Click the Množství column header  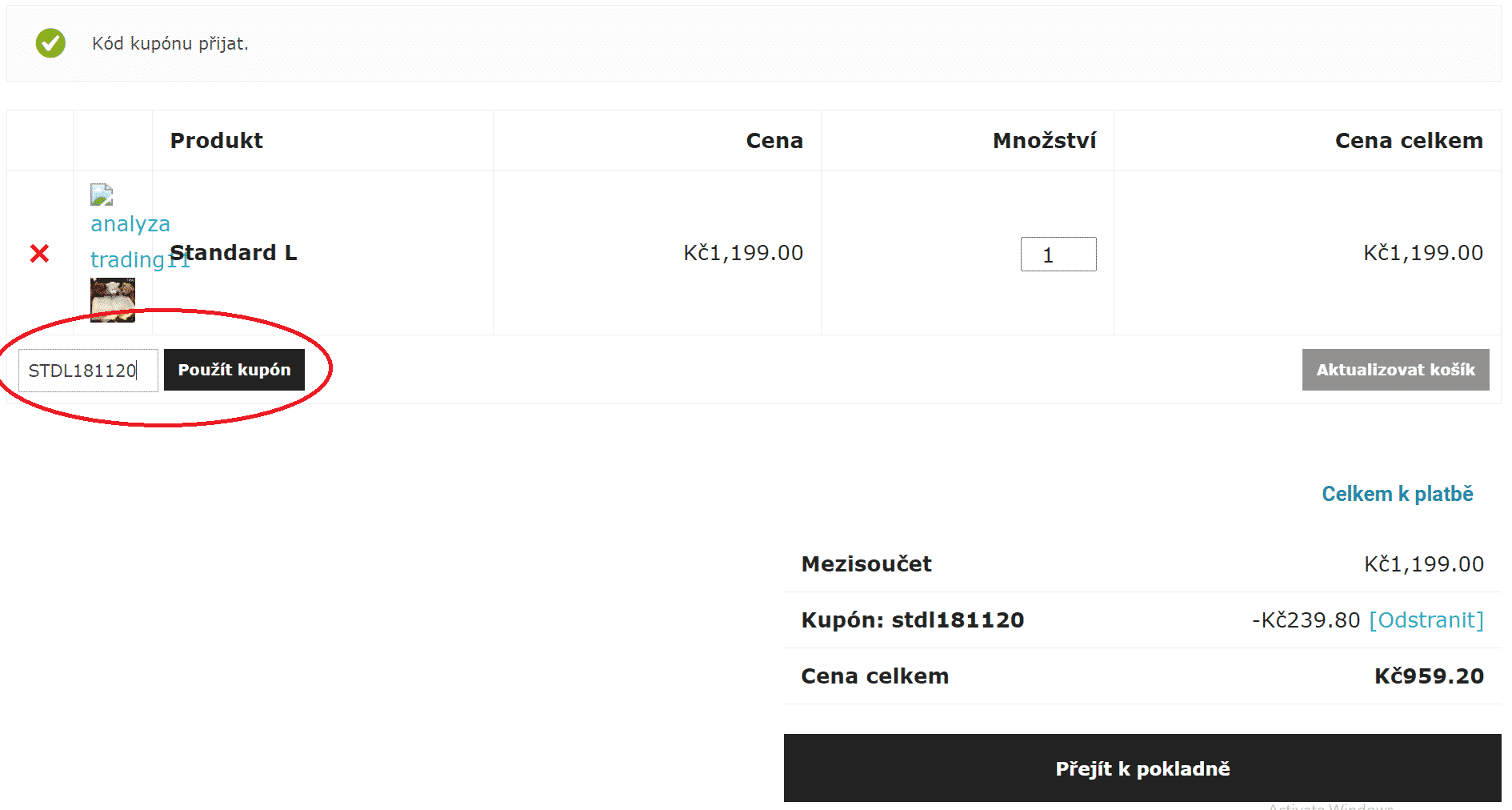tap(1044, 141)
